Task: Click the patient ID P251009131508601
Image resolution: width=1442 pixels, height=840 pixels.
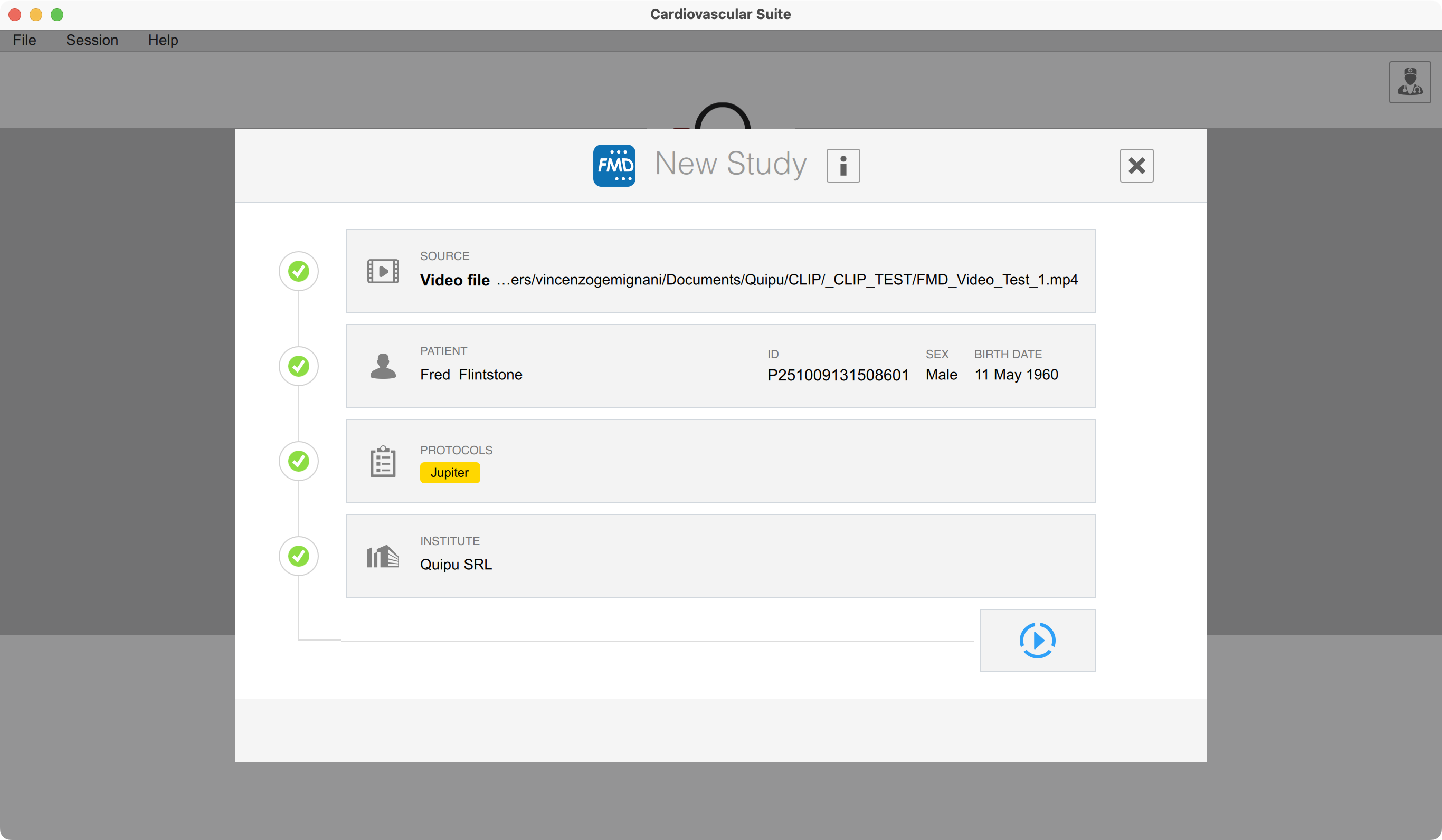Action: [x=838, y=375]
